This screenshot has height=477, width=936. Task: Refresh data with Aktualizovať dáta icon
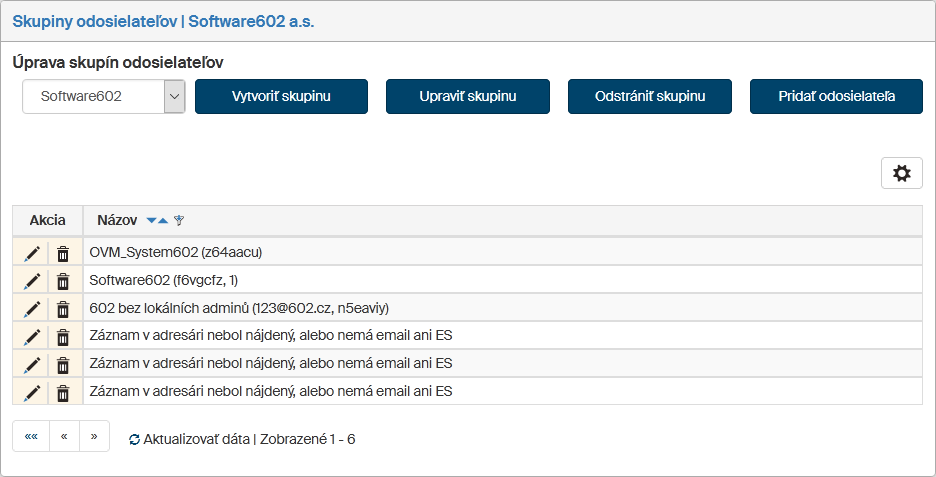(135, 439)
